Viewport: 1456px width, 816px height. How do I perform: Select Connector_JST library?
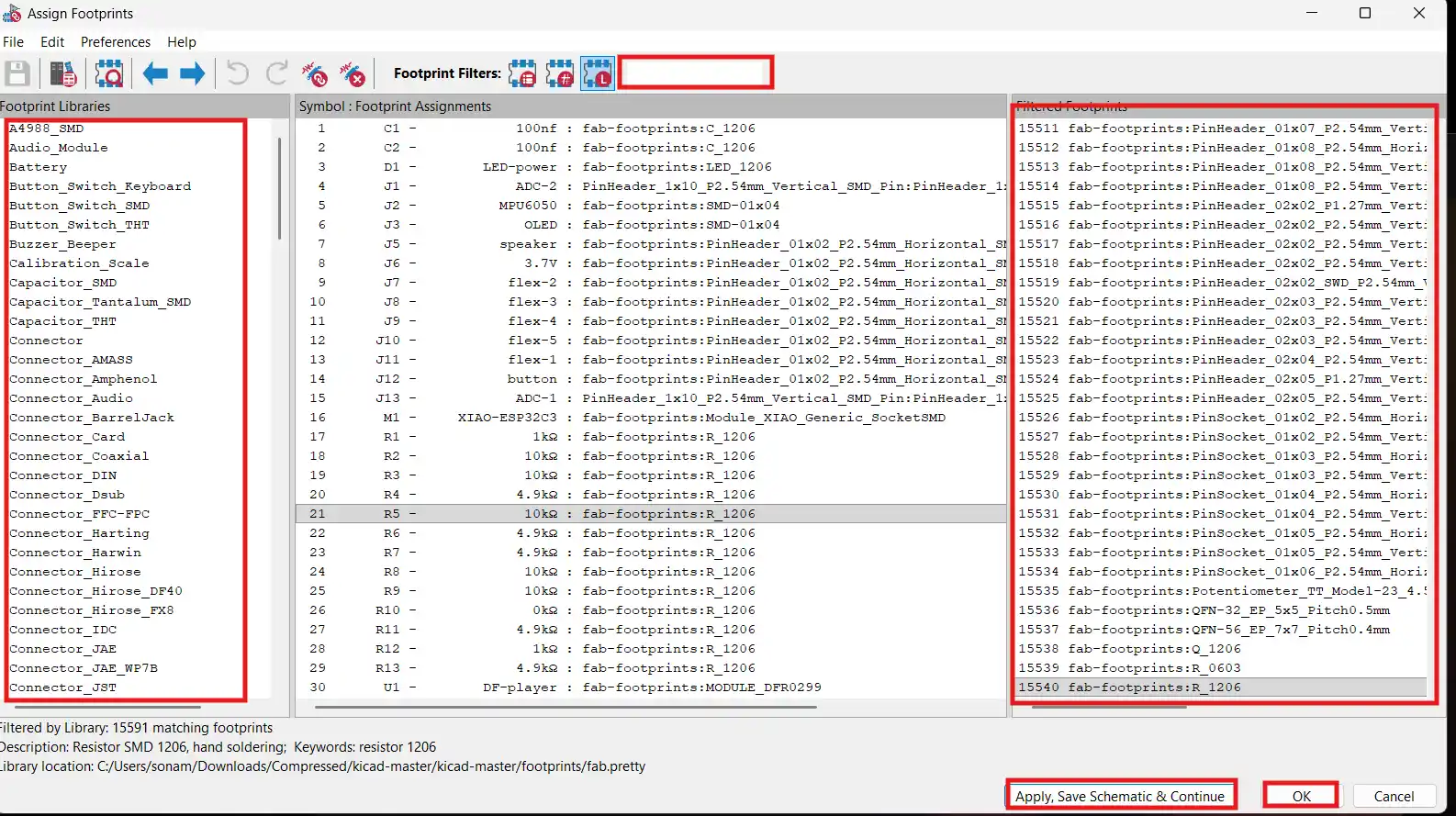pos(63,687)
